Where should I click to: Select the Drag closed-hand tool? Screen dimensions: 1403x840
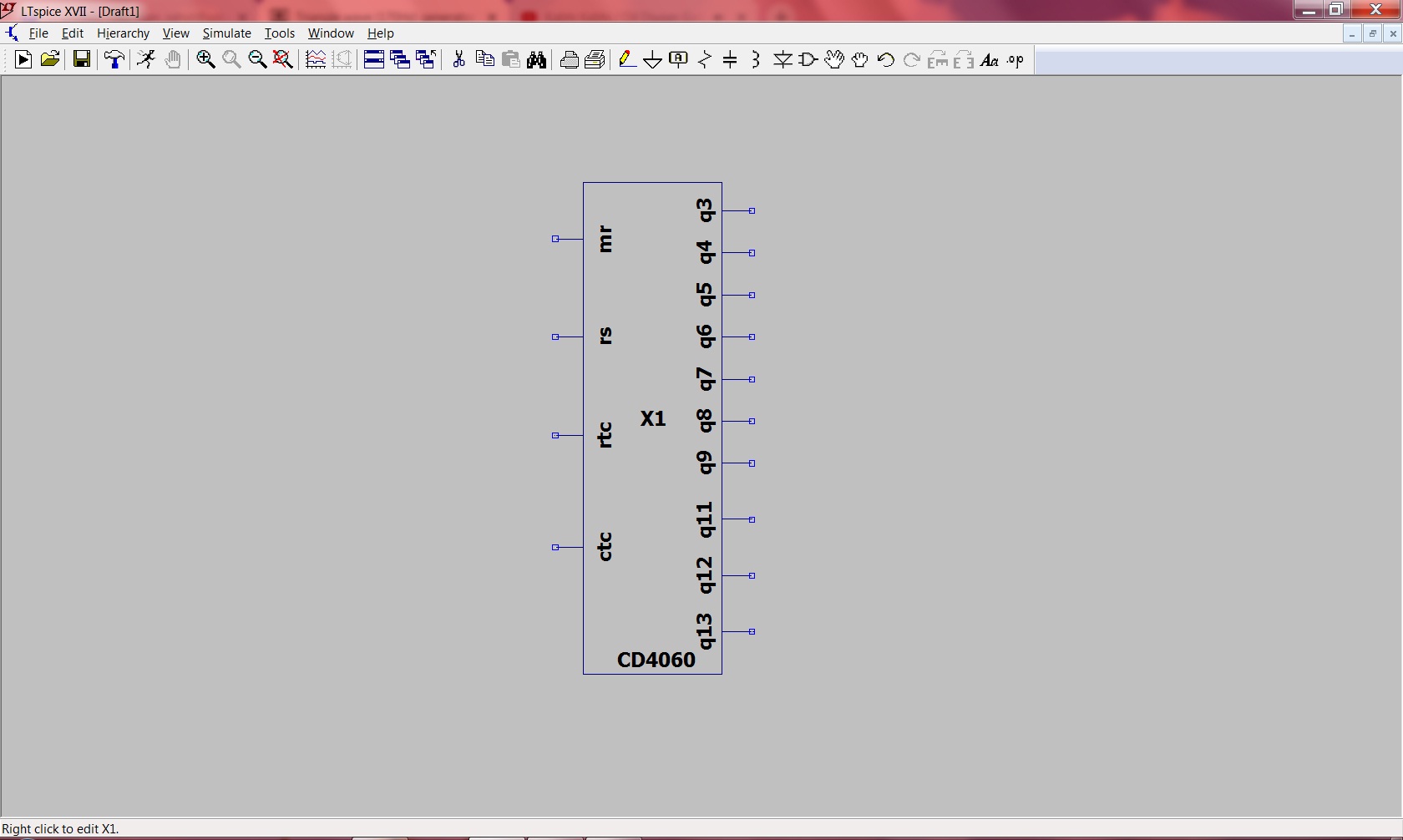(x=859, y=59)
